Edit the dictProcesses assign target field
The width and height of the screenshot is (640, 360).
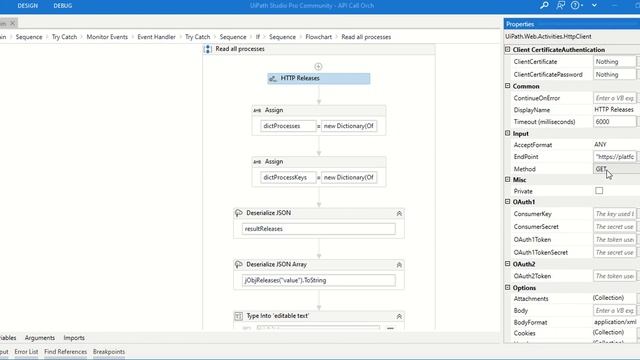(288, 126)
